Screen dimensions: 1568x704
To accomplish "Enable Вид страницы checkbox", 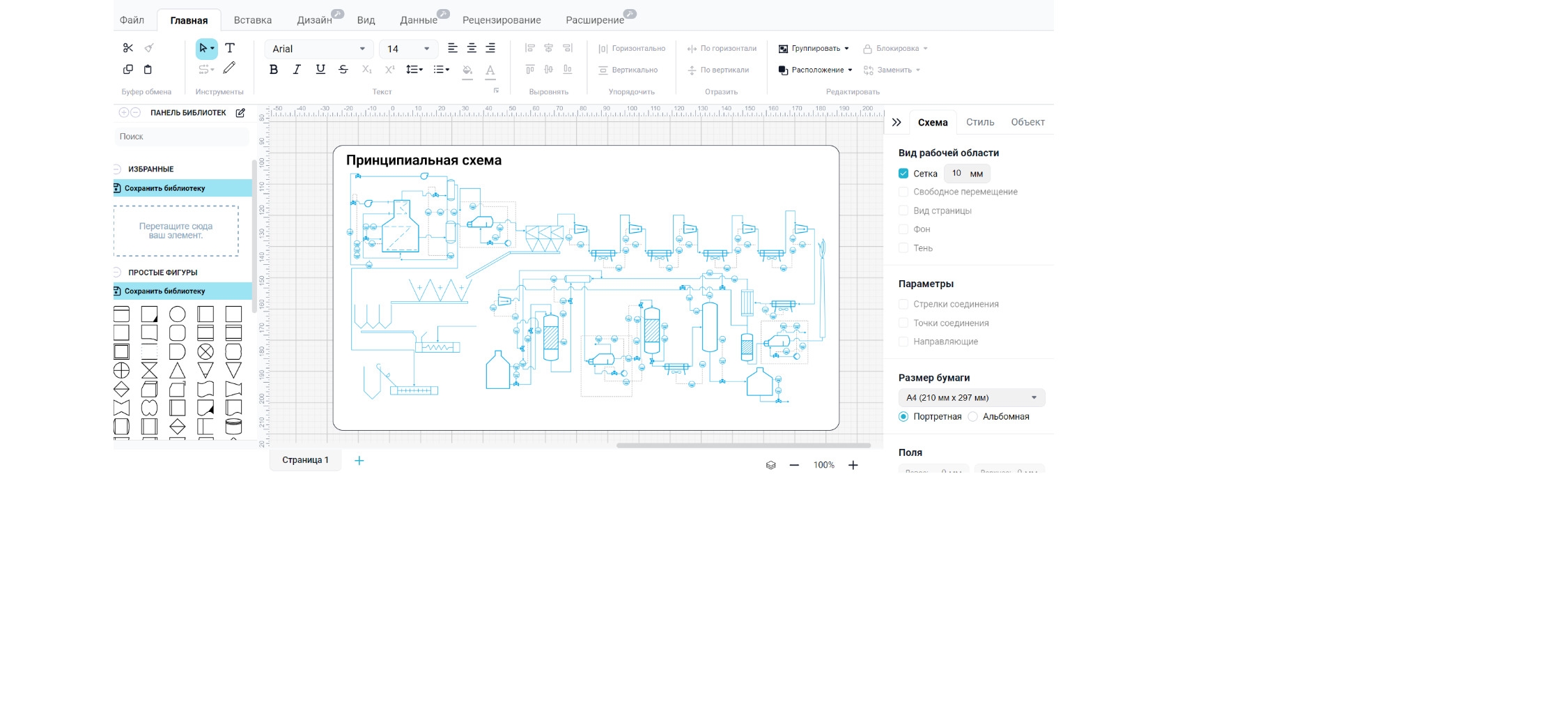I will (903, 211).
